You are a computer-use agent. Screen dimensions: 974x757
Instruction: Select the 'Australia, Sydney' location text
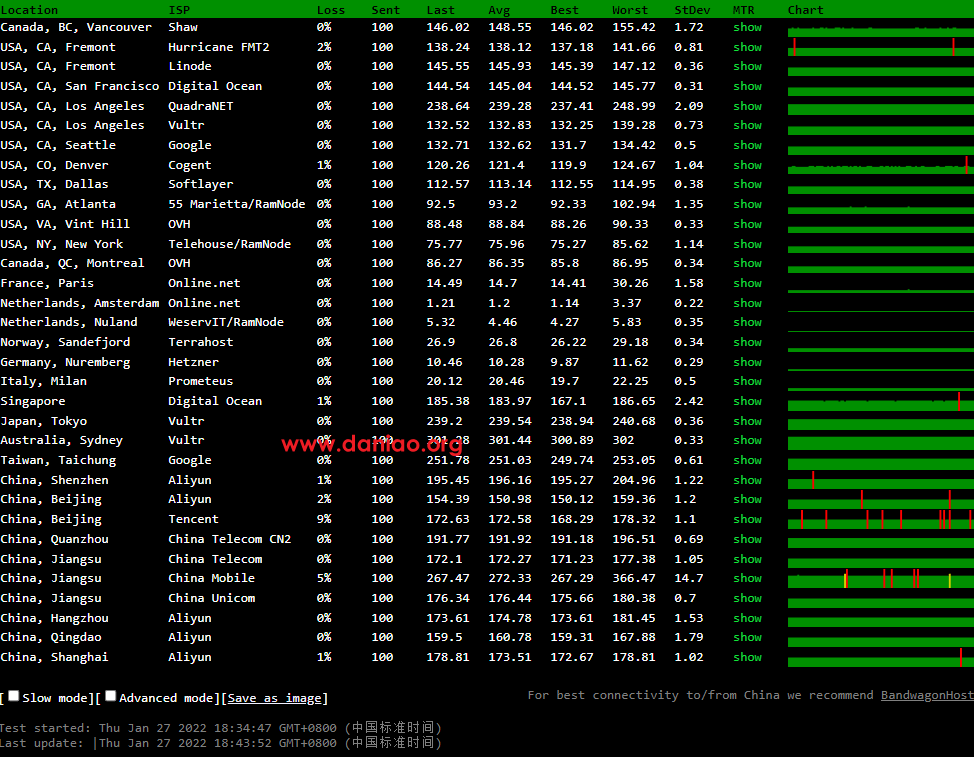61,440
